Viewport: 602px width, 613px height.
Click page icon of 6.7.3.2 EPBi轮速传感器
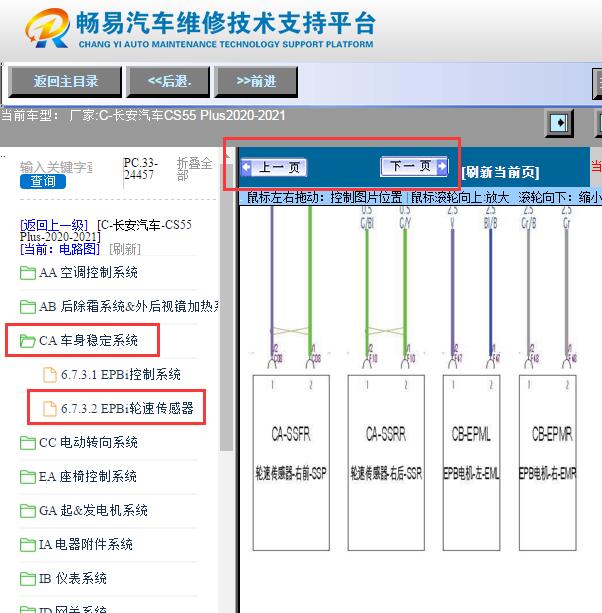50,409
